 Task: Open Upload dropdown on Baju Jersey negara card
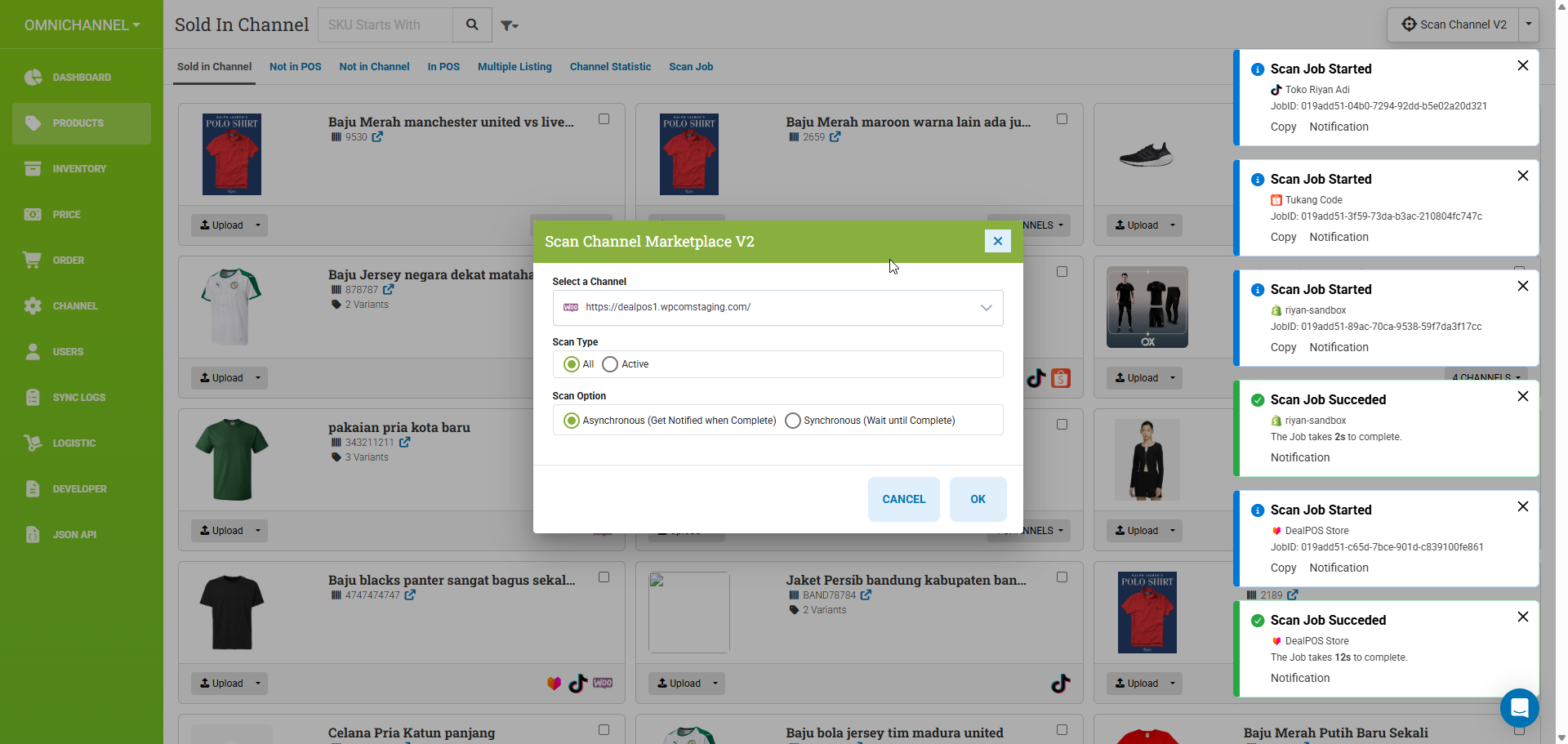(x=258, y=378)
